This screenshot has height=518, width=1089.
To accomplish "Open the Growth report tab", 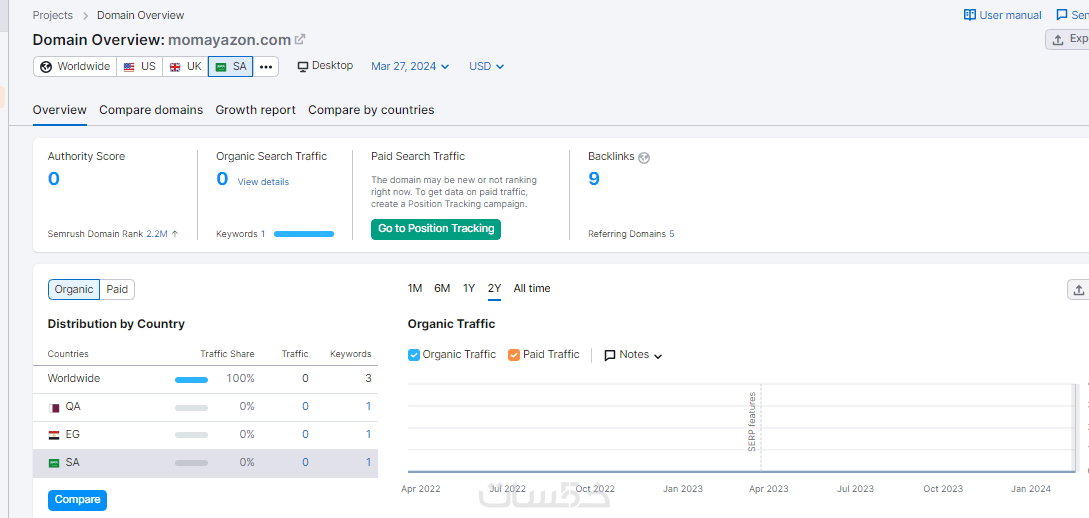I will click(255, 110).
